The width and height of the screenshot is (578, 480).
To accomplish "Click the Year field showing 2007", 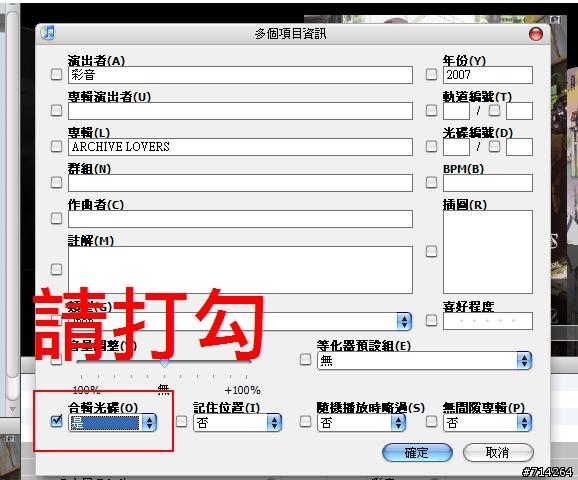I will tap(488, 75).
